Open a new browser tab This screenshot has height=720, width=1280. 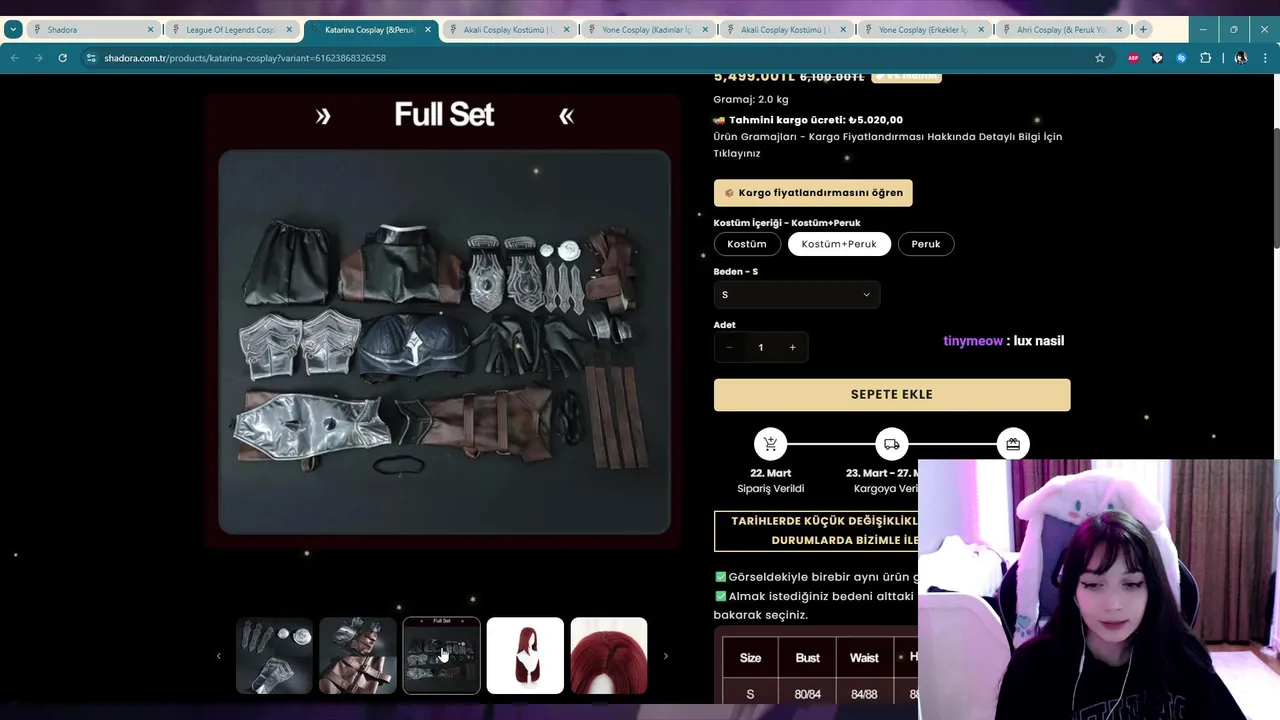pos(1143,29)
